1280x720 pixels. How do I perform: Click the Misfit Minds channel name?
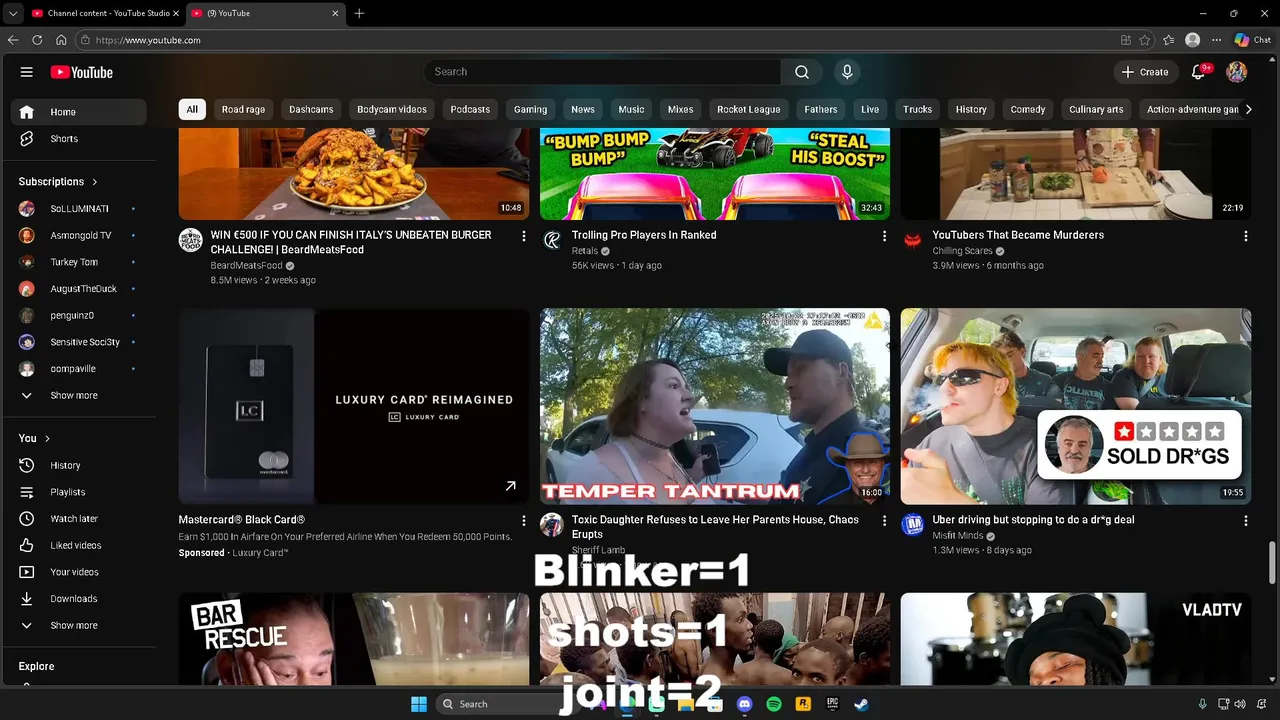pos(958,536)
